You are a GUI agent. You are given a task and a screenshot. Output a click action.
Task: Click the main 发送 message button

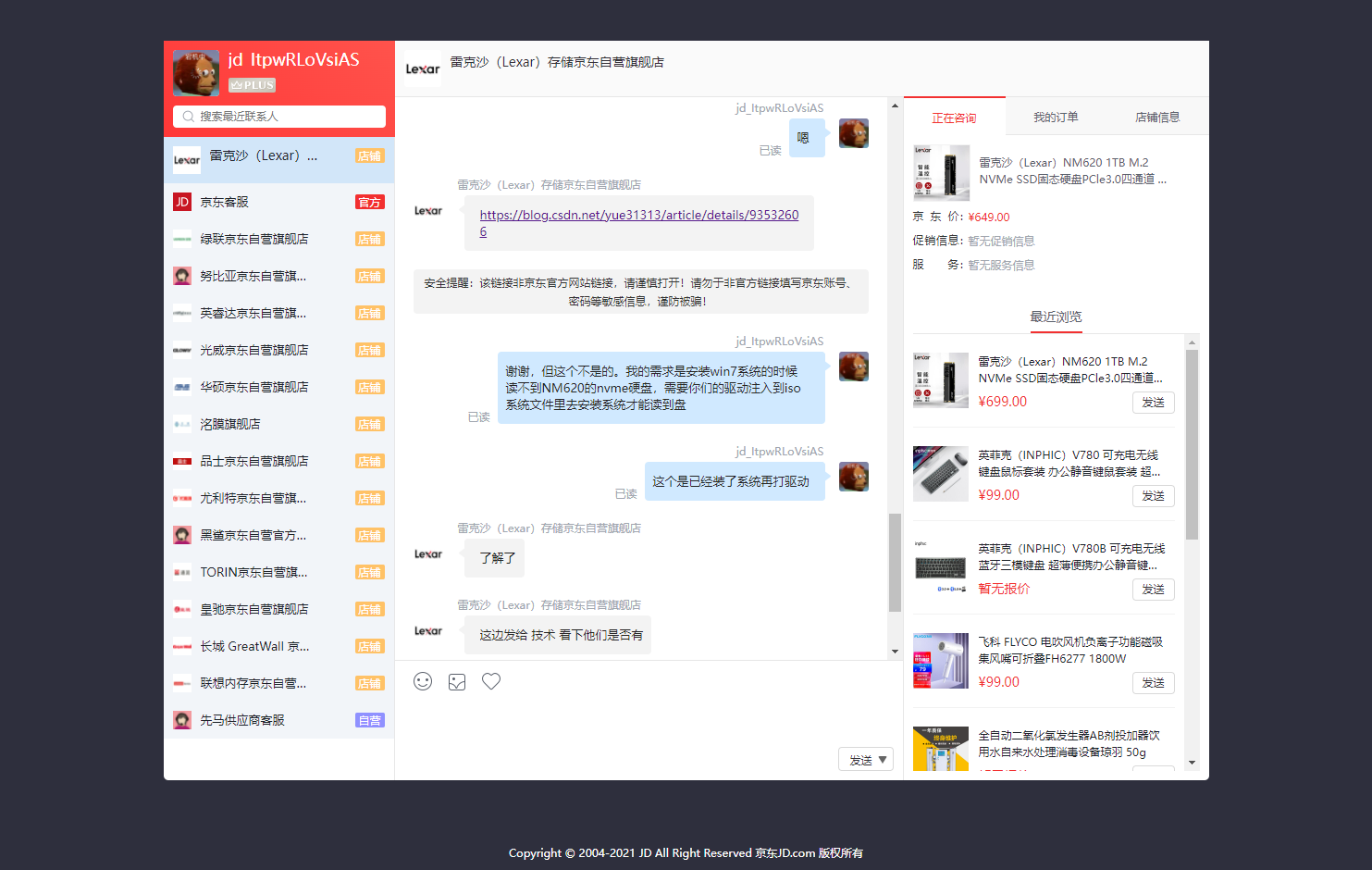click(860, 760)
